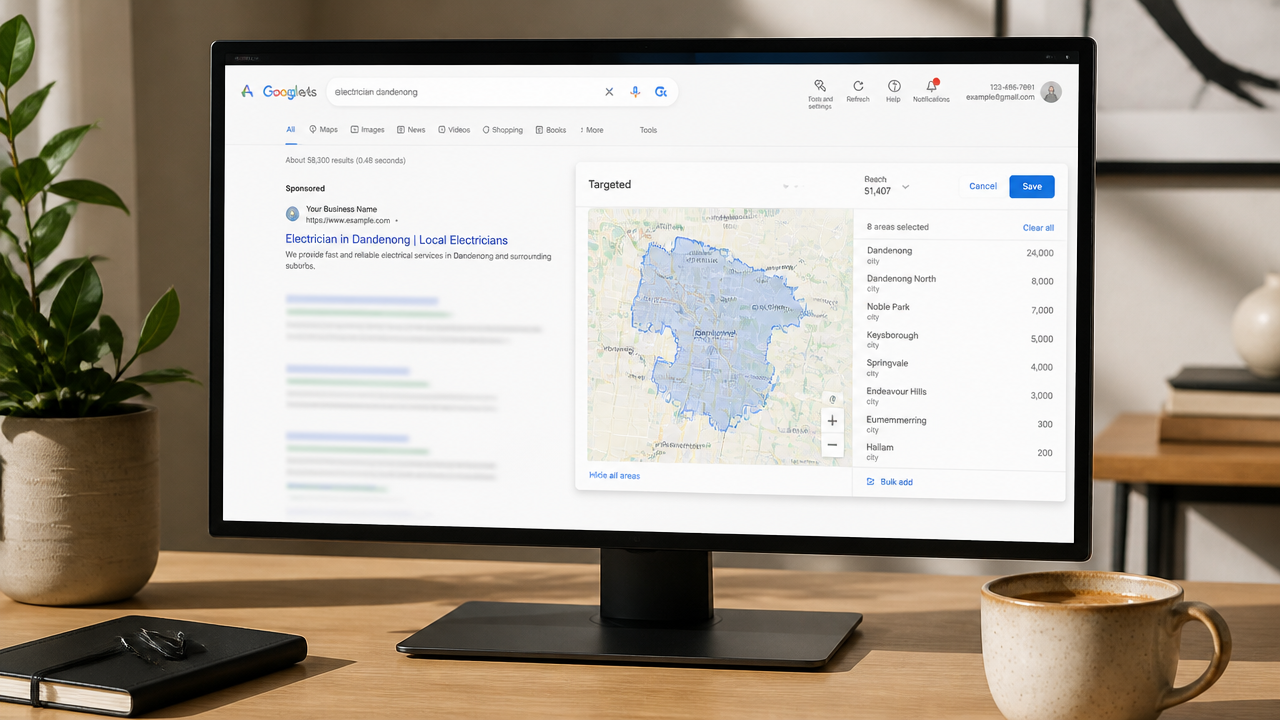Image resolution: width=1280 pixels, height=720 pixels.
Task: Open the Notifications bell
Action: pyautogui.click(x=931, y=91)
